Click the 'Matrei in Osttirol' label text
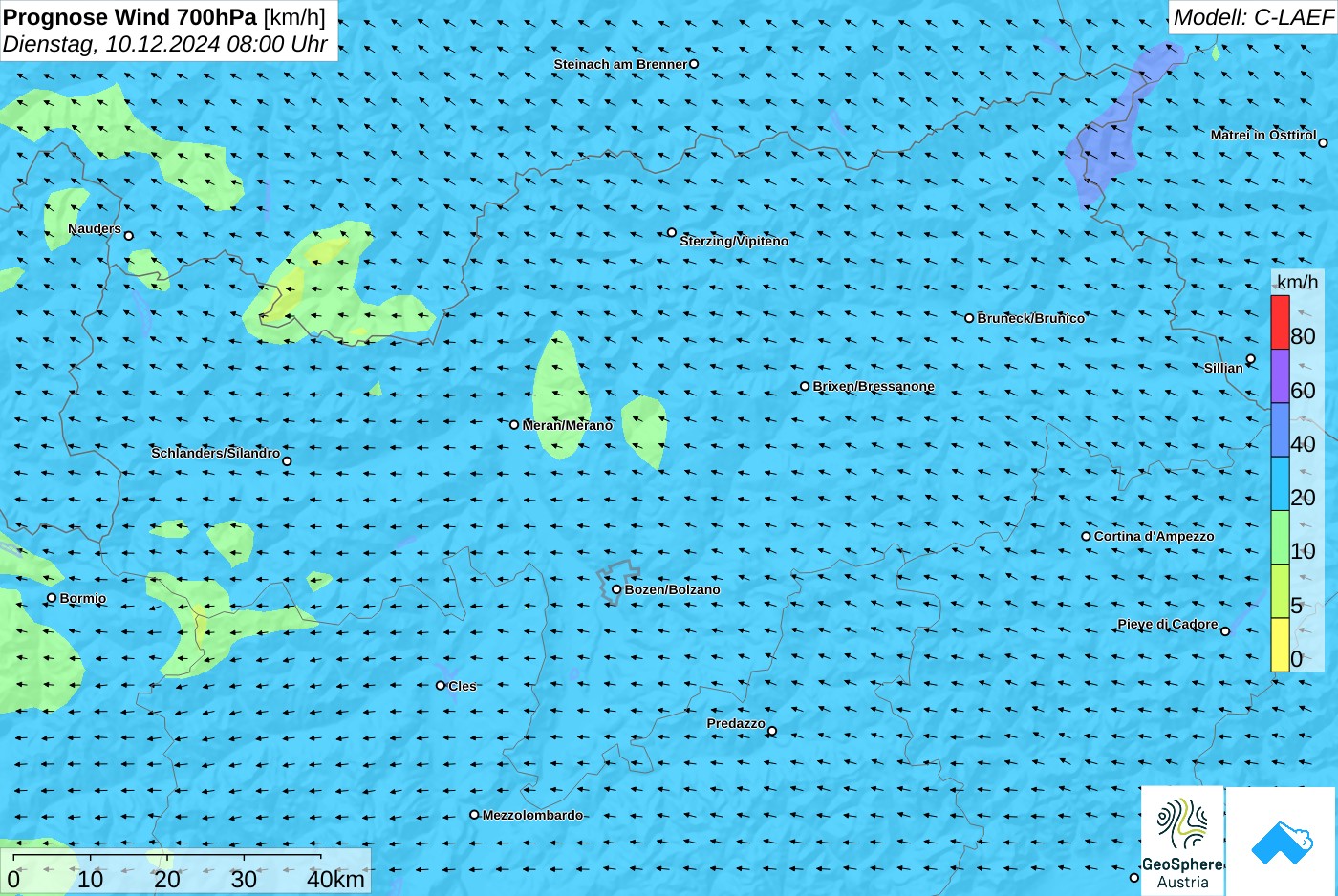This screenshot has height=896, width=1338. tap(1263, 135)
